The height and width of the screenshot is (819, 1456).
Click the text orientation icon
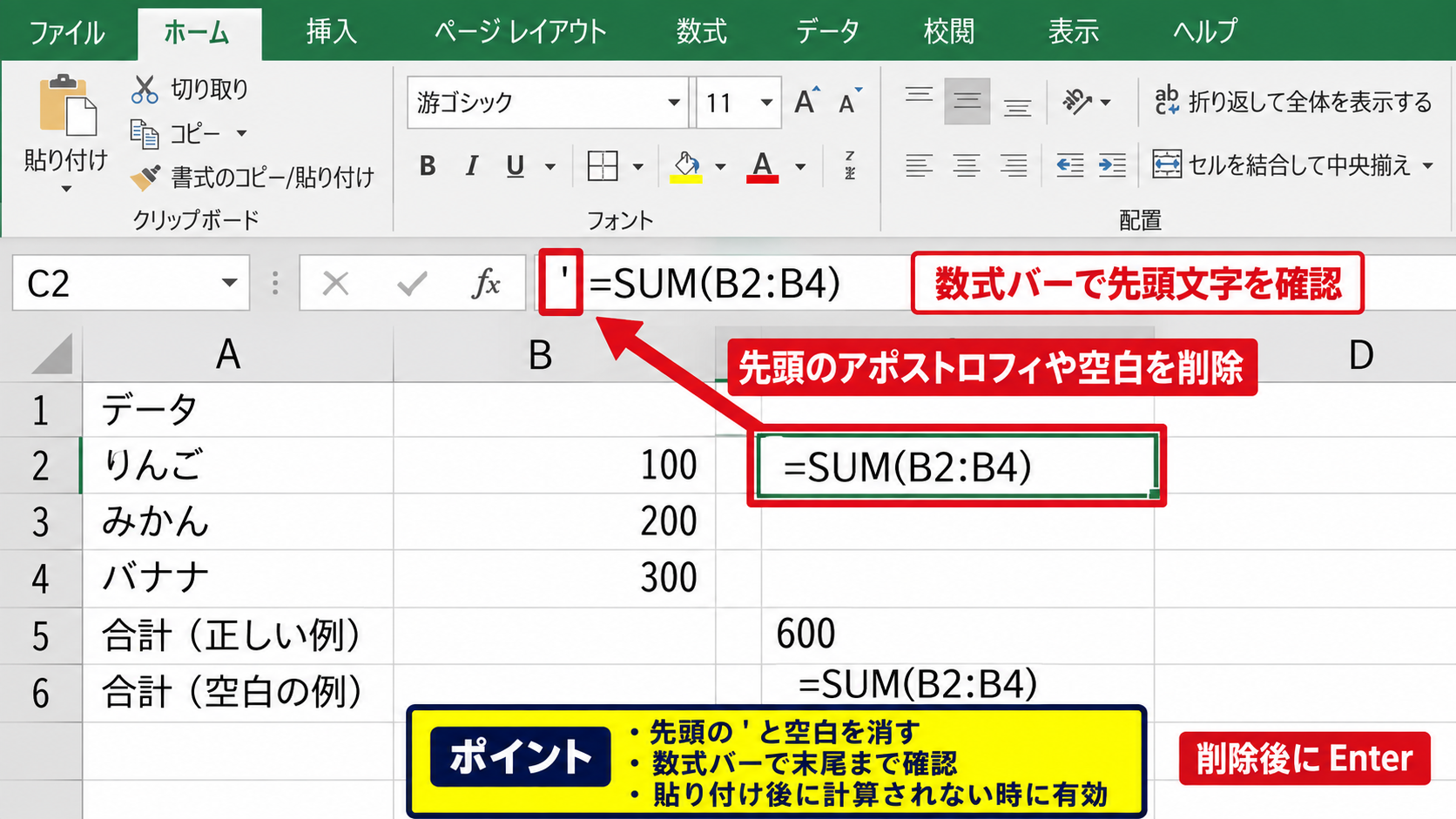(1077, 102)
